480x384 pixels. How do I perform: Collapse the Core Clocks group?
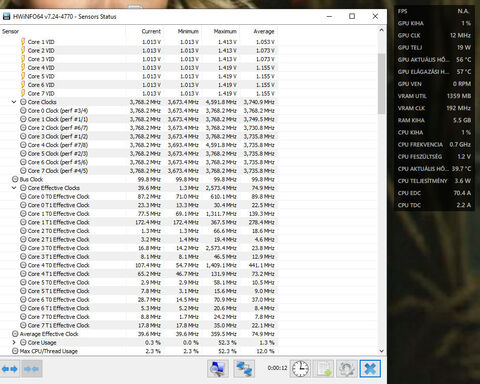coord(14,102)
